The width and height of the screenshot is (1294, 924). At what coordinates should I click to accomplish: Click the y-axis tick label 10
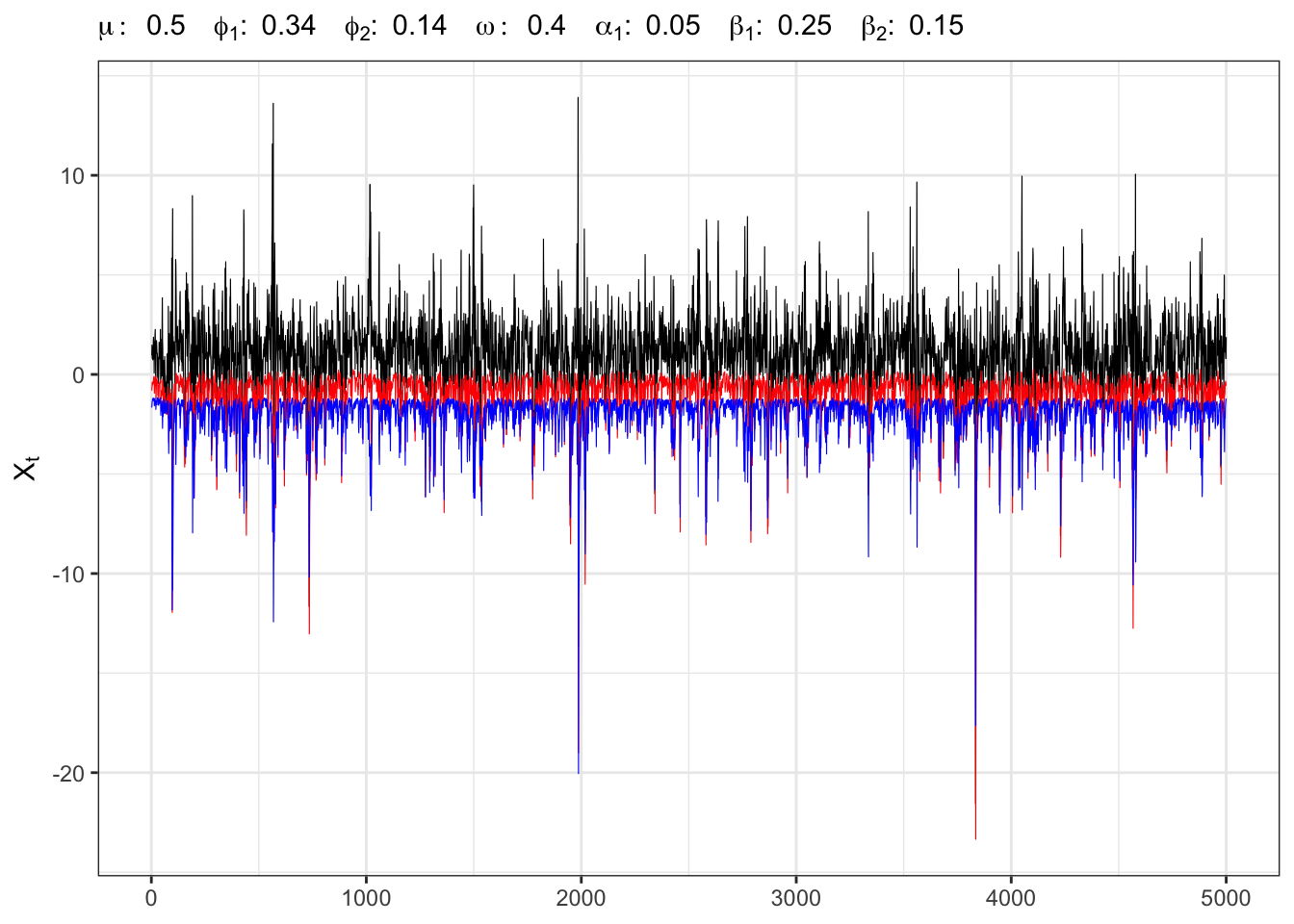click(x=73, y=176)
